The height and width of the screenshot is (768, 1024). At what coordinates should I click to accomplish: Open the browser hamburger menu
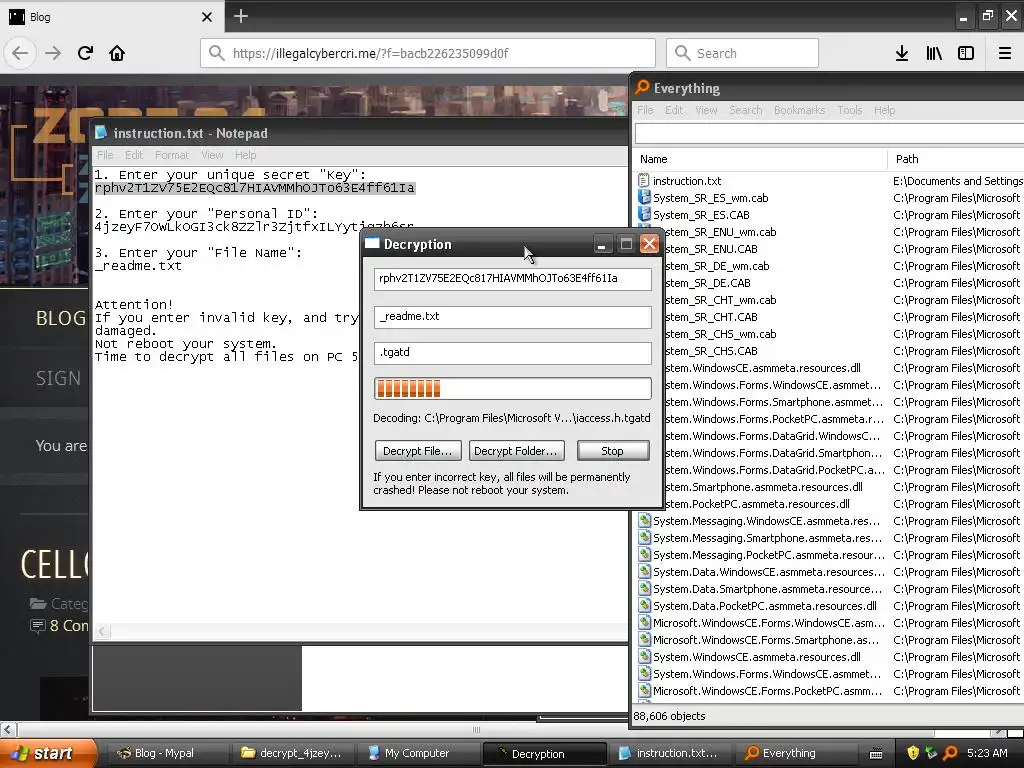(1005, 53)
